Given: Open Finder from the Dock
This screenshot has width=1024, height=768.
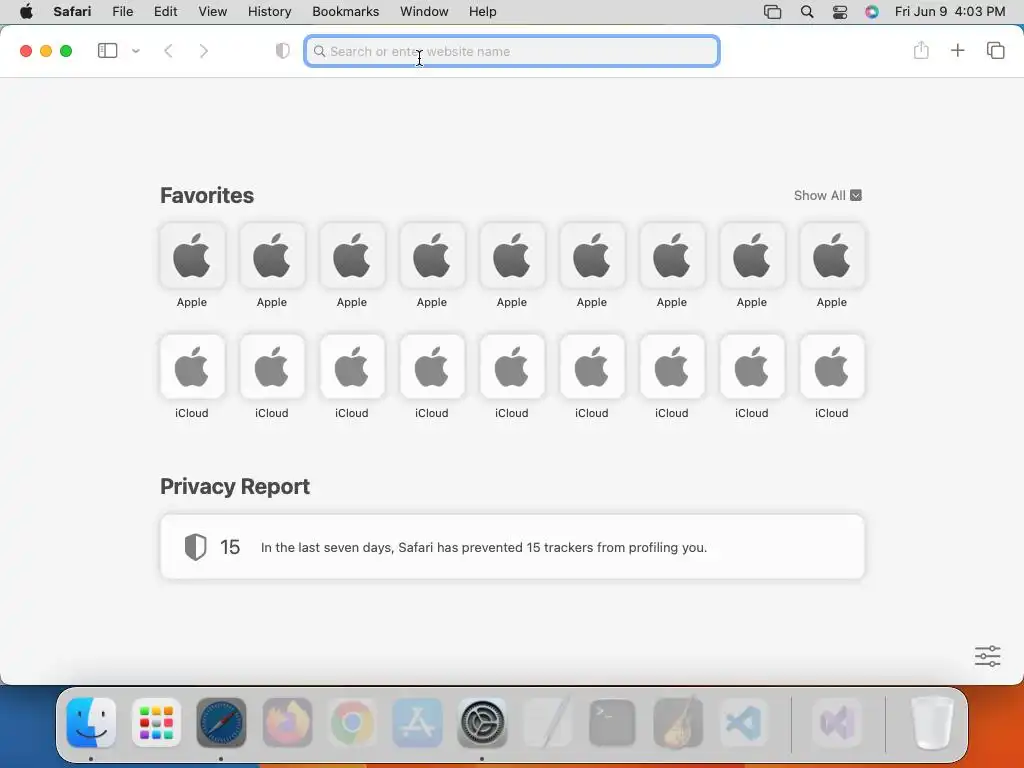Looking at the screenshot, I should (91, 722).
